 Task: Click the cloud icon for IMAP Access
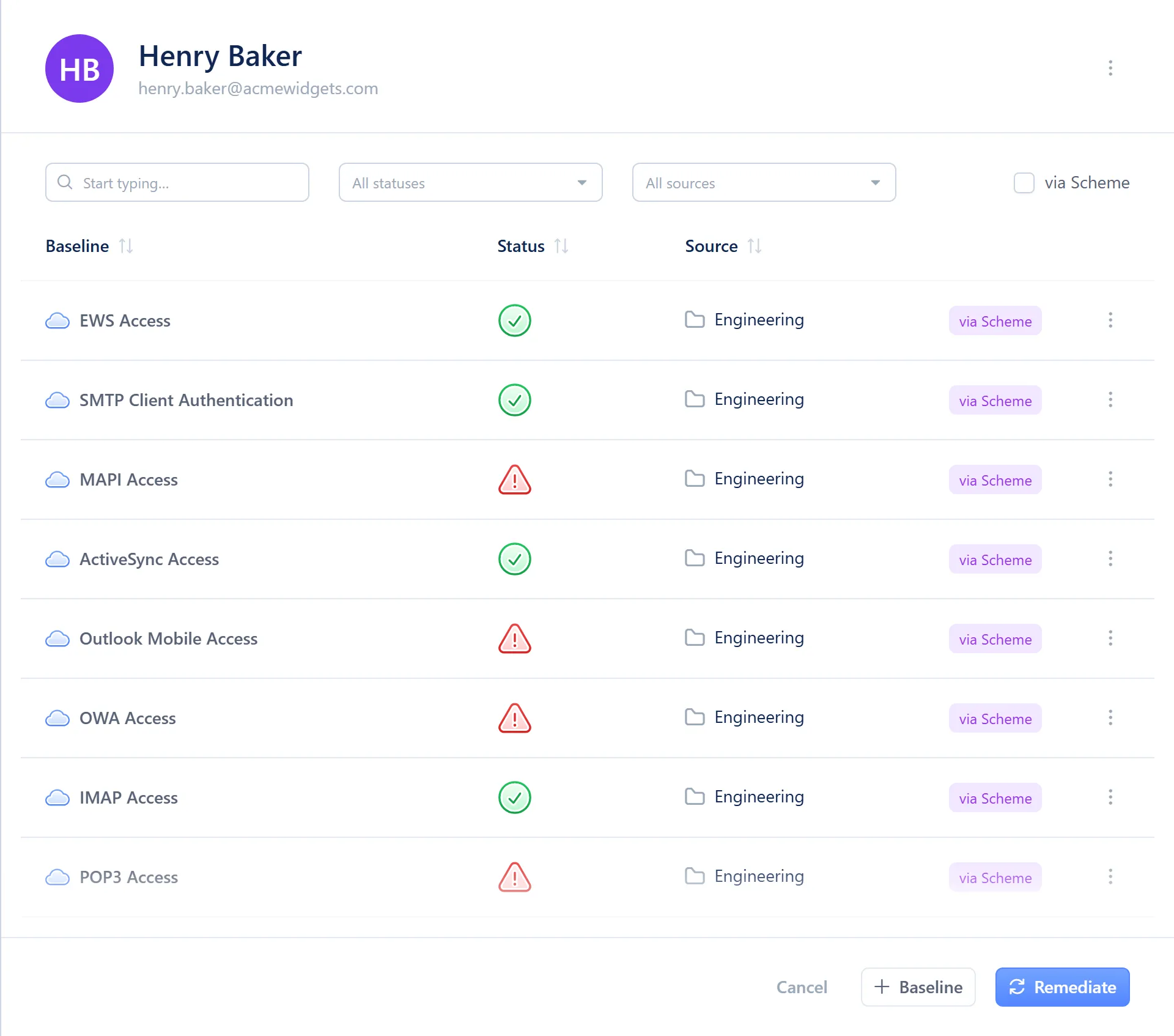(57, 797)
